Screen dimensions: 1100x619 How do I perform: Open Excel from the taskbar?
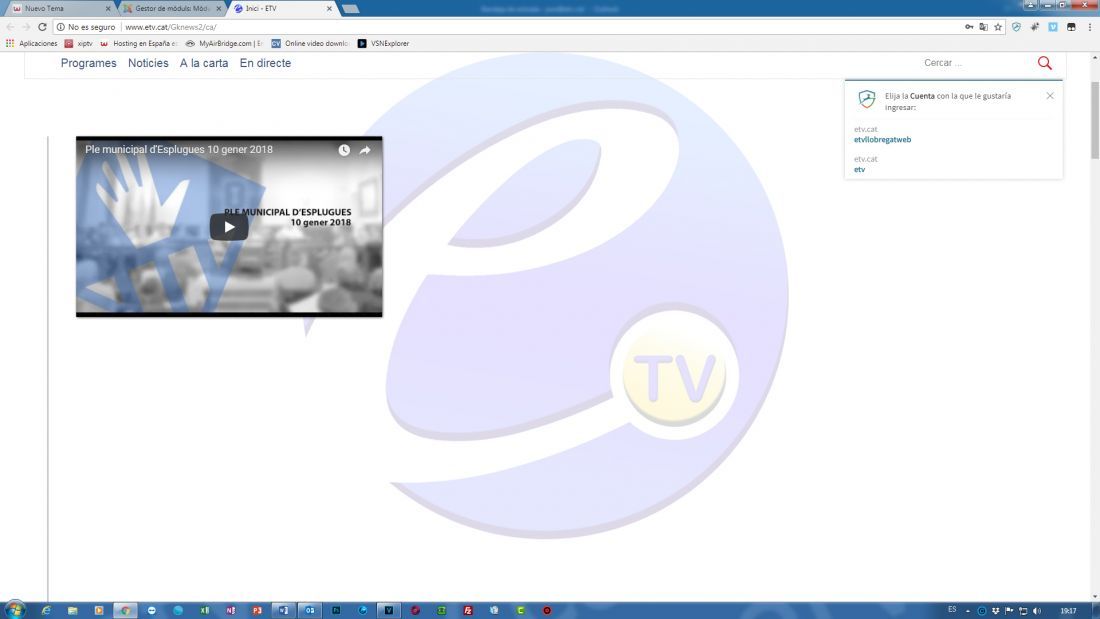[204, 611]
